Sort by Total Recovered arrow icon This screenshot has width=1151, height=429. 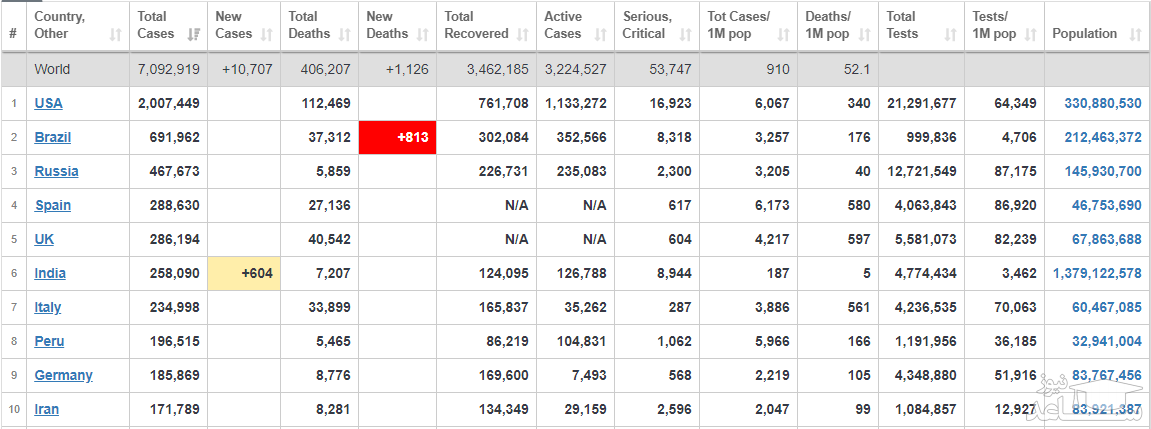[x=523, y=34]
